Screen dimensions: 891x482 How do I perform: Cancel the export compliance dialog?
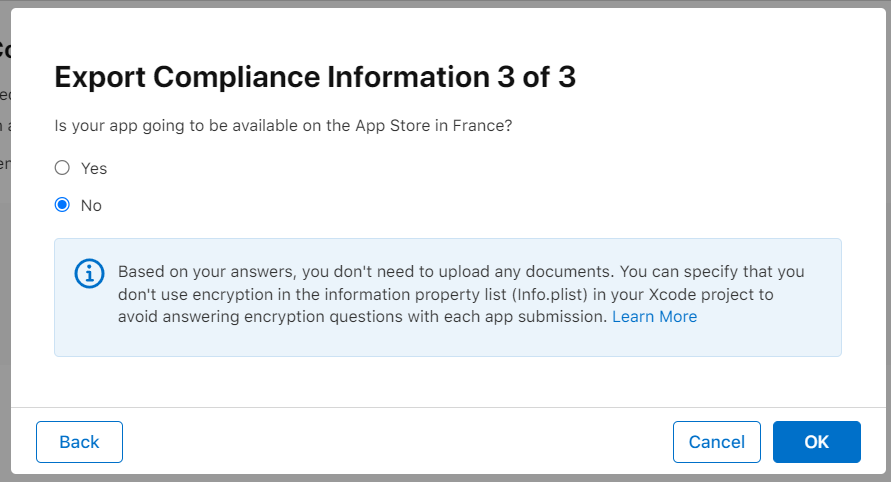(716, 442)
